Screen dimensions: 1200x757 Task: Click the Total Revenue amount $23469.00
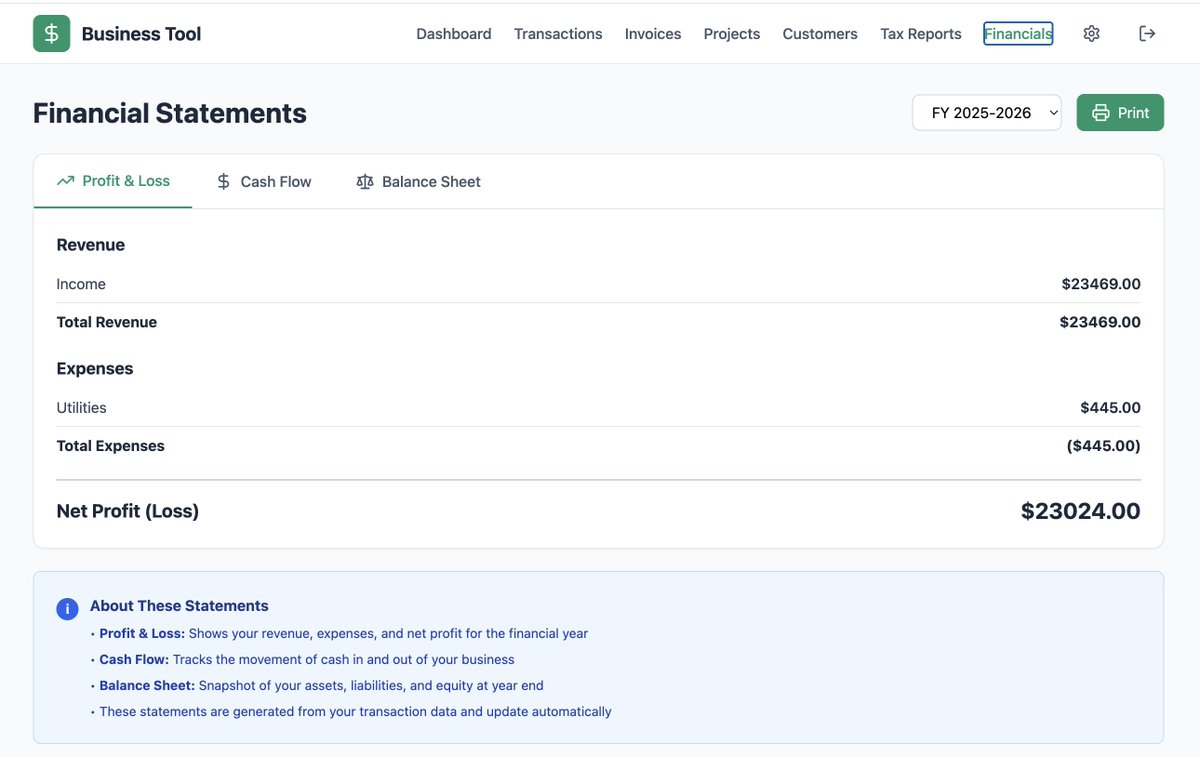point(1100,322)
